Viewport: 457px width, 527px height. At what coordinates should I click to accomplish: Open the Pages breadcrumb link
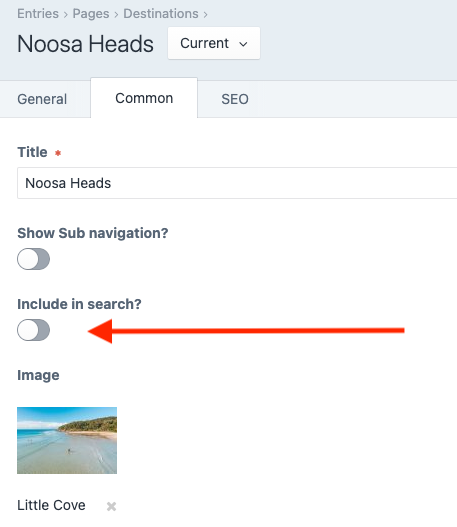pyautogui.click(x=91, y=14)
